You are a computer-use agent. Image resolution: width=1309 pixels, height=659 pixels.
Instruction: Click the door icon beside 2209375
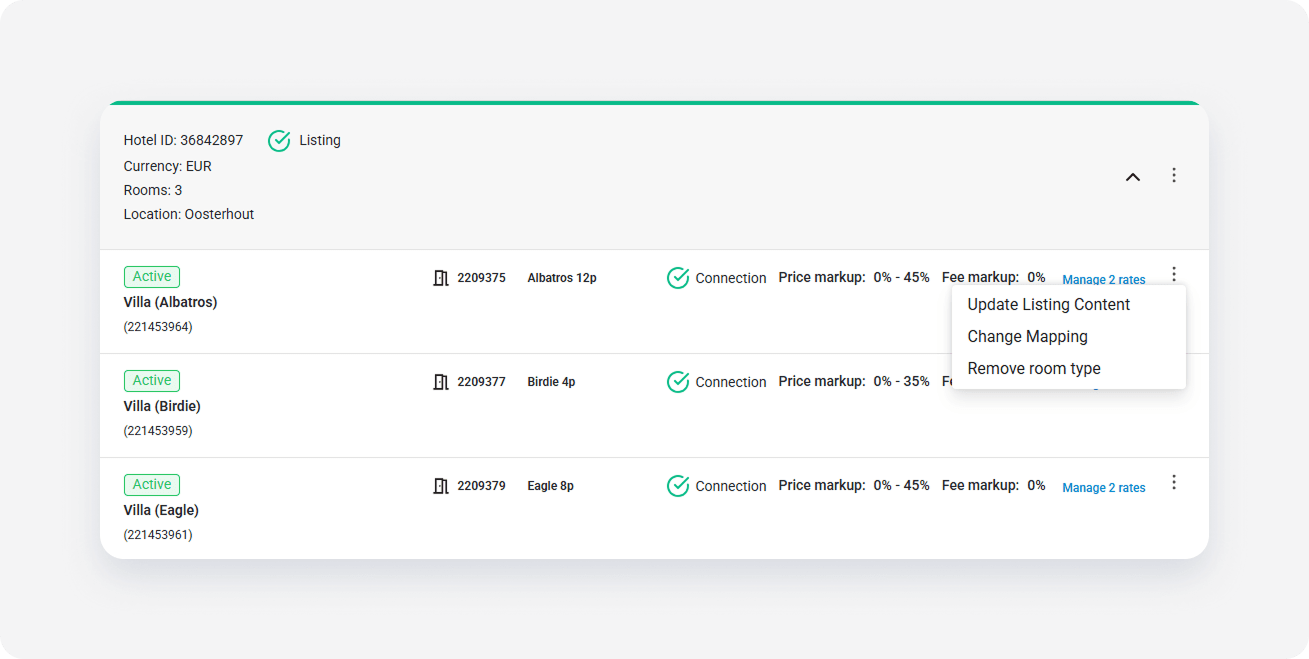pyautogui.click(x=441, y=278)
